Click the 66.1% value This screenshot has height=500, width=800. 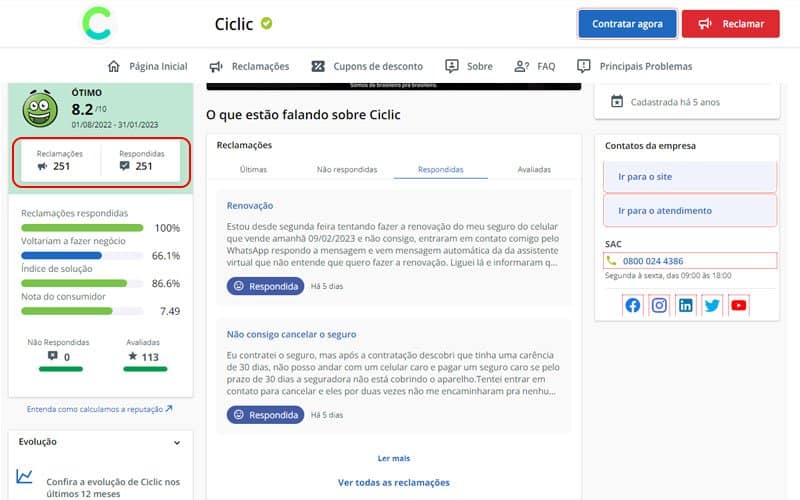[166, 256]
